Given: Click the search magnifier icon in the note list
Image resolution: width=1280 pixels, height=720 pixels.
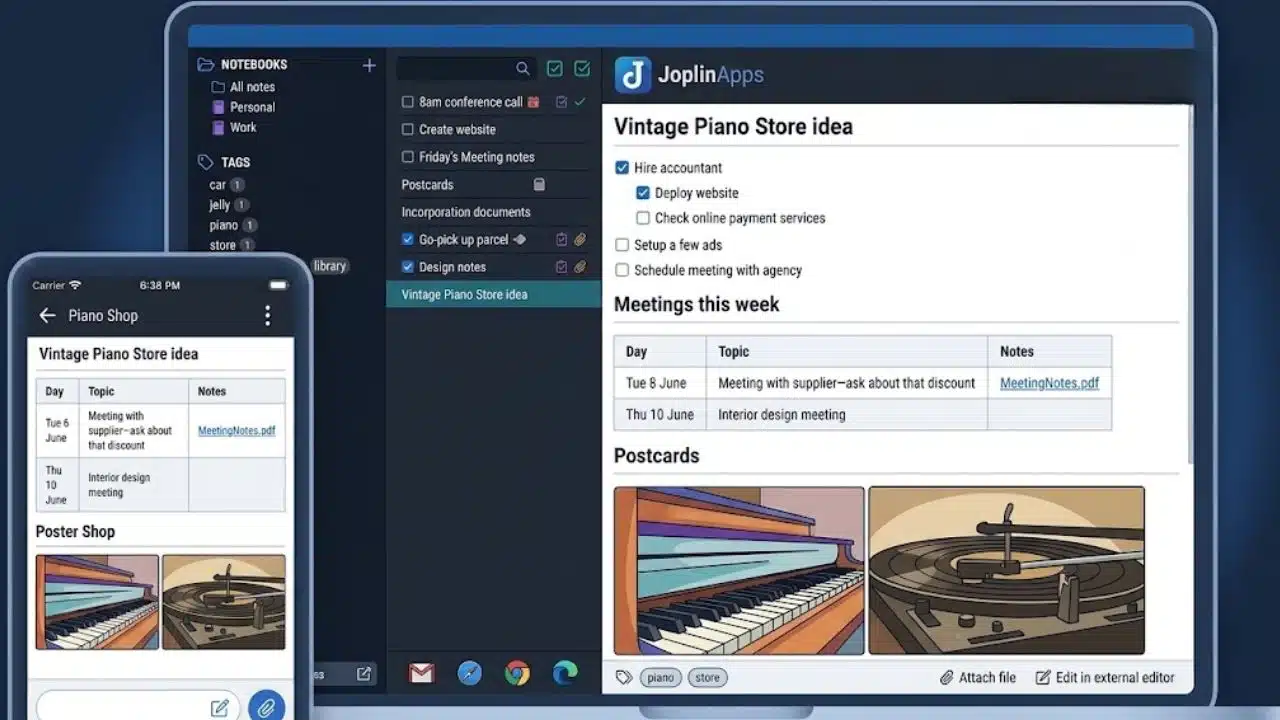Looking at the screenshot, I should [523, 69].
